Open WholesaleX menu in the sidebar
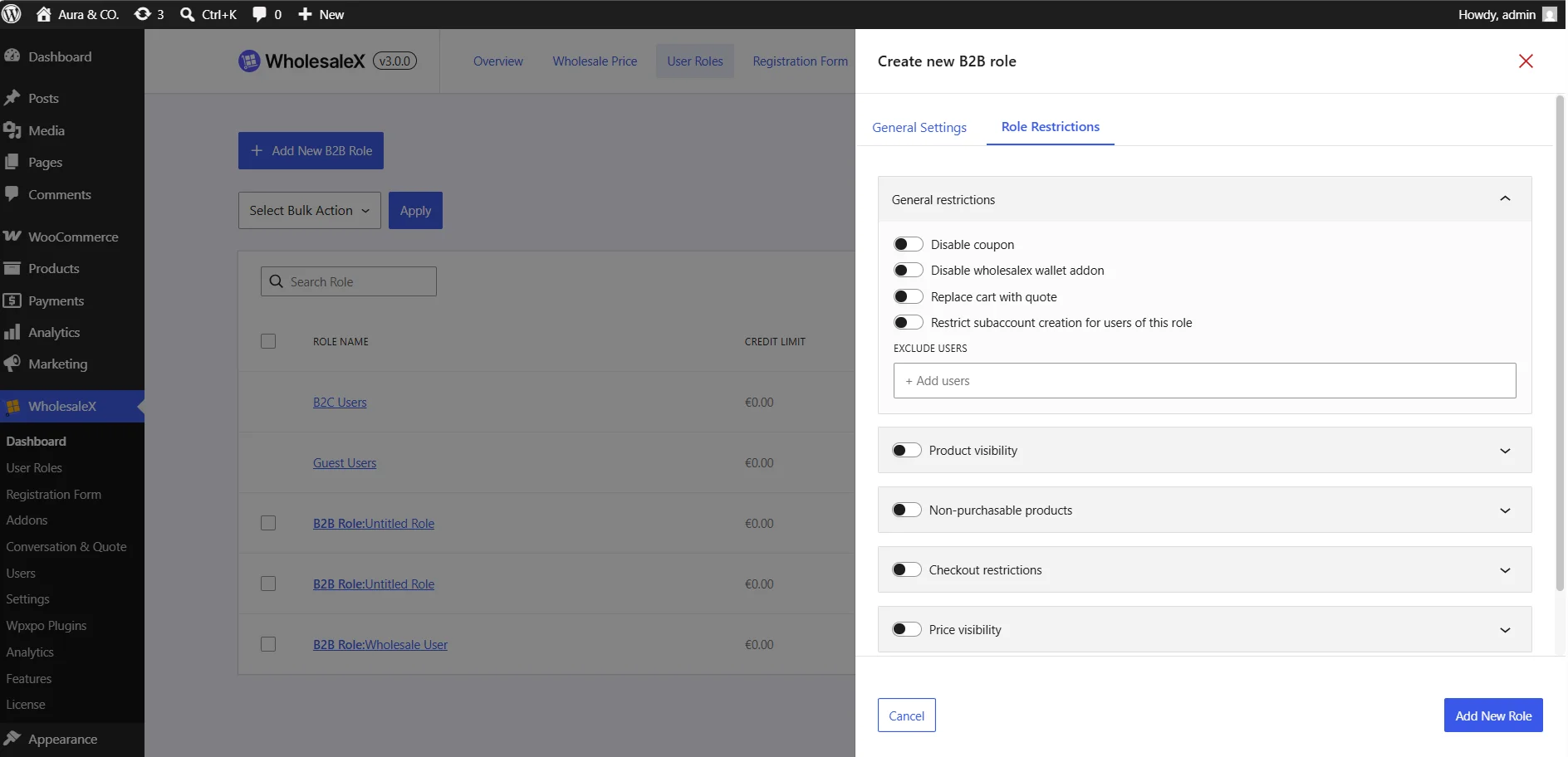1568x757 pixels. [x=72, y=406]
